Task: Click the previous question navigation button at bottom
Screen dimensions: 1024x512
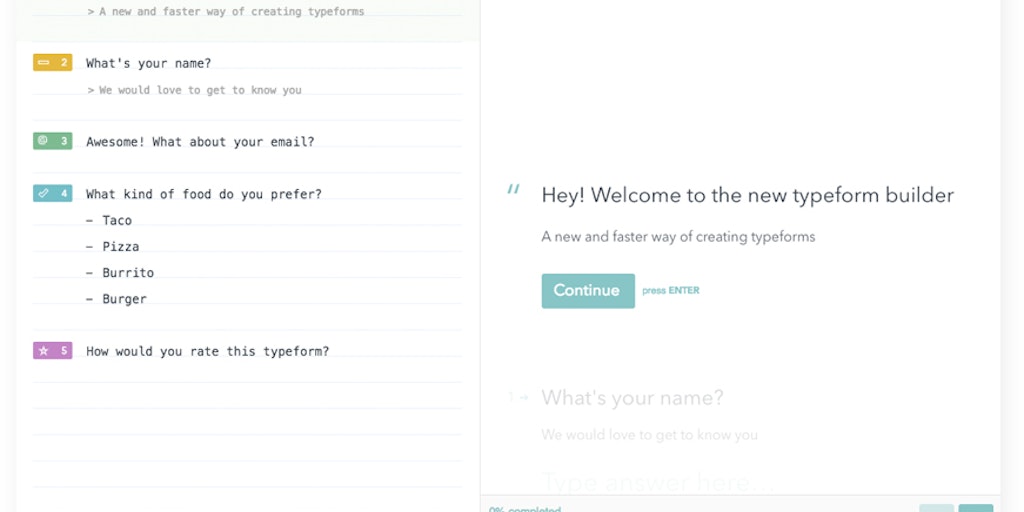Action: [x=936, y=508]
